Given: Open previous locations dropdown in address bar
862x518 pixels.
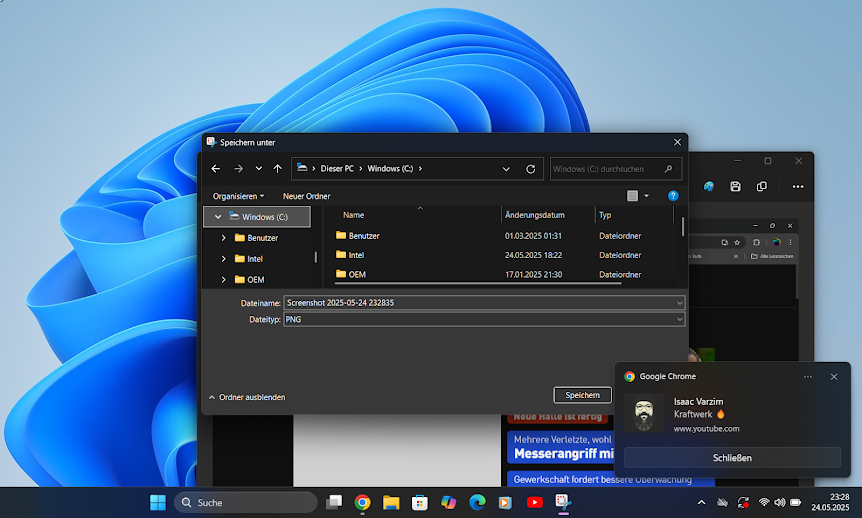Looking at the screenshot, I should click(506, 169).
